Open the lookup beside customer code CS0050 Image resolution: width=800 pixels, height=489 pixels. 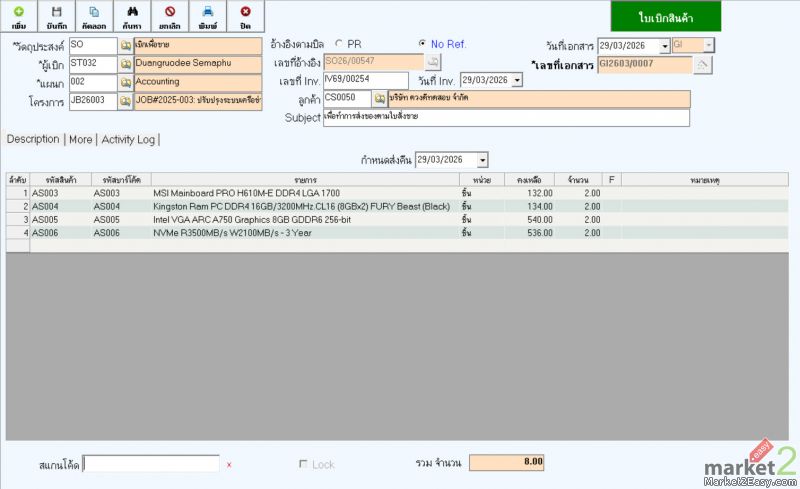pos(380,98)
